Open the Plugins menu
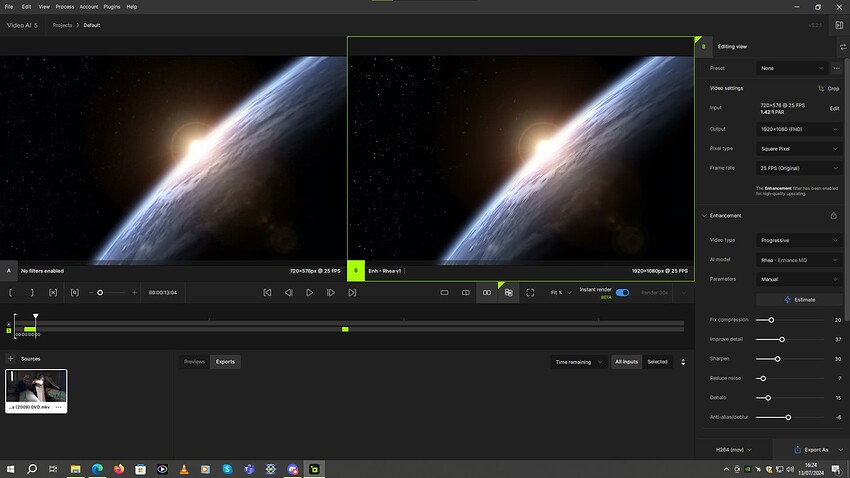The height and width of the screenshot is (478, 850). [x=112, y=6]
